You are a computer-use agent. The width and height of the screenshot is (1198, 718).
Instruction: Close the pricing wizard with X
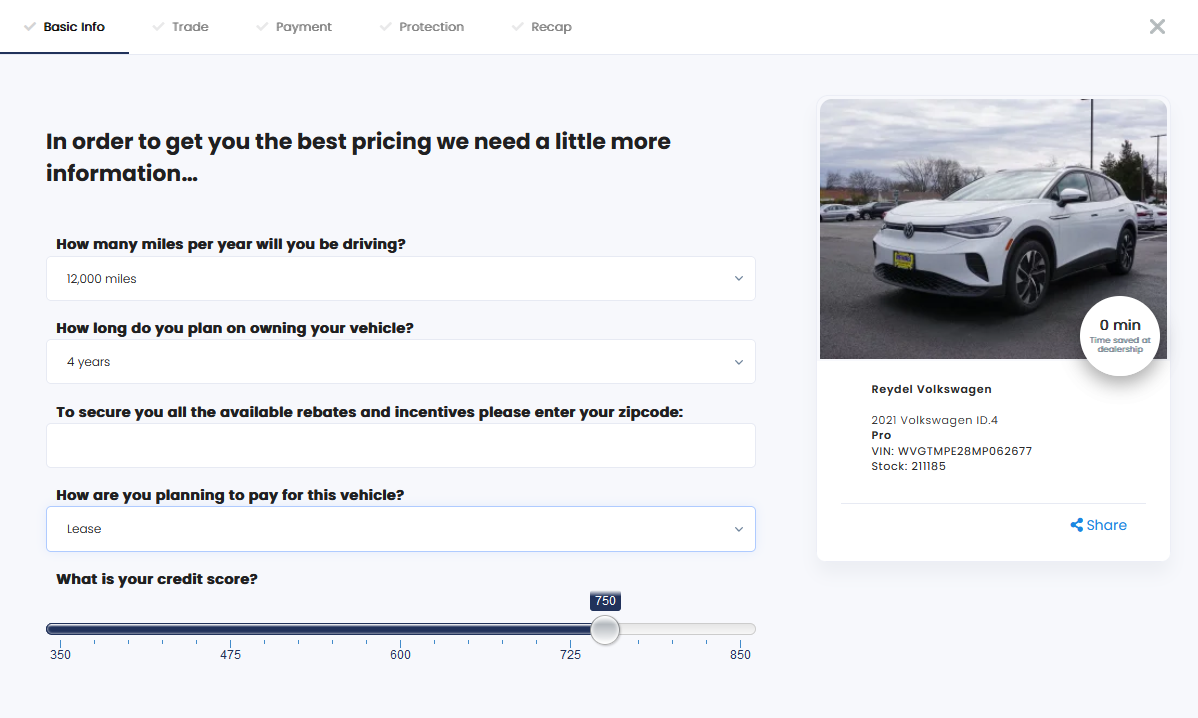pyautogui.click(x=1157, y=27)
